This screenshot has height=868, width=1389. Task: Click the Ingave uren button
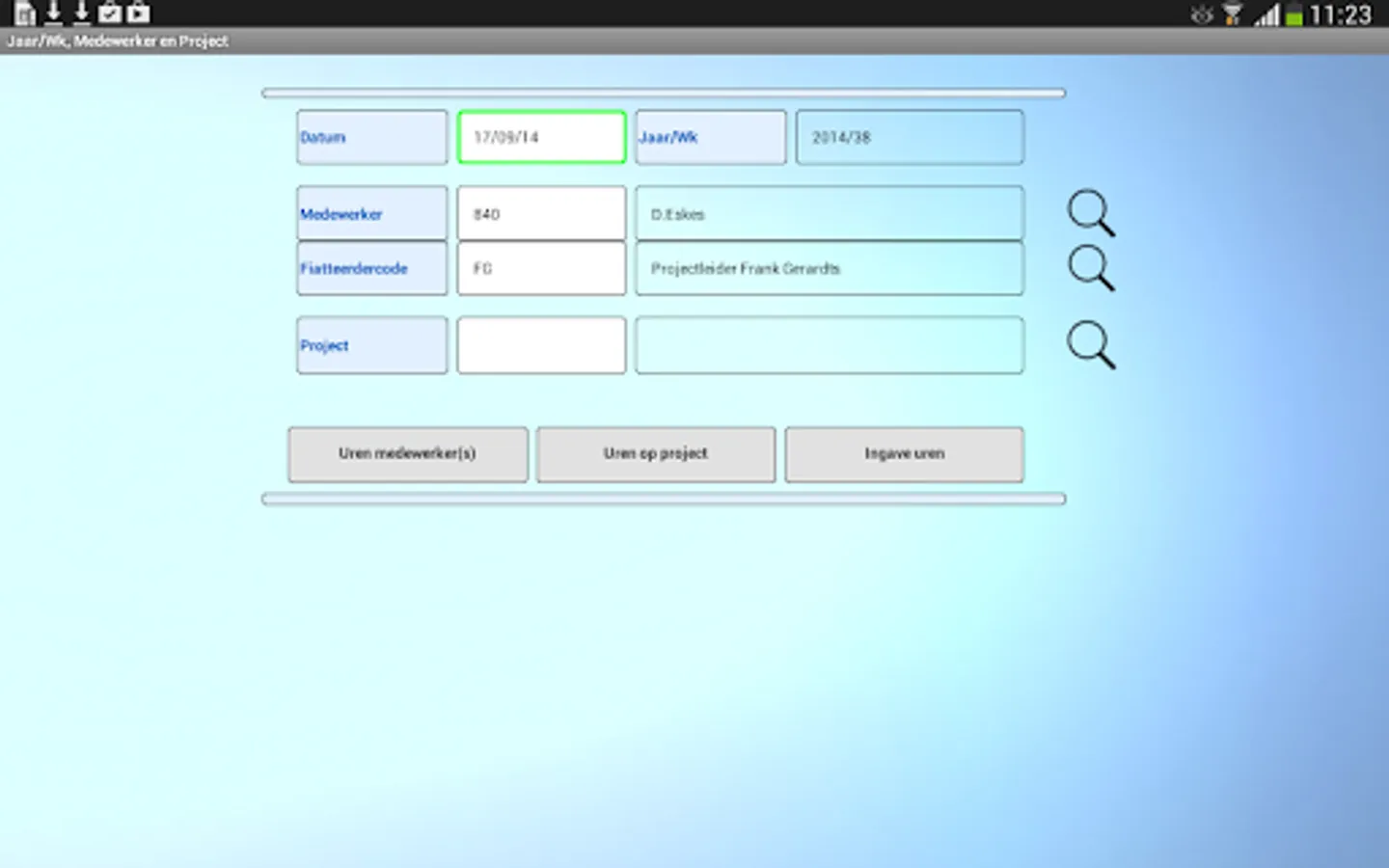click(904, 454)
